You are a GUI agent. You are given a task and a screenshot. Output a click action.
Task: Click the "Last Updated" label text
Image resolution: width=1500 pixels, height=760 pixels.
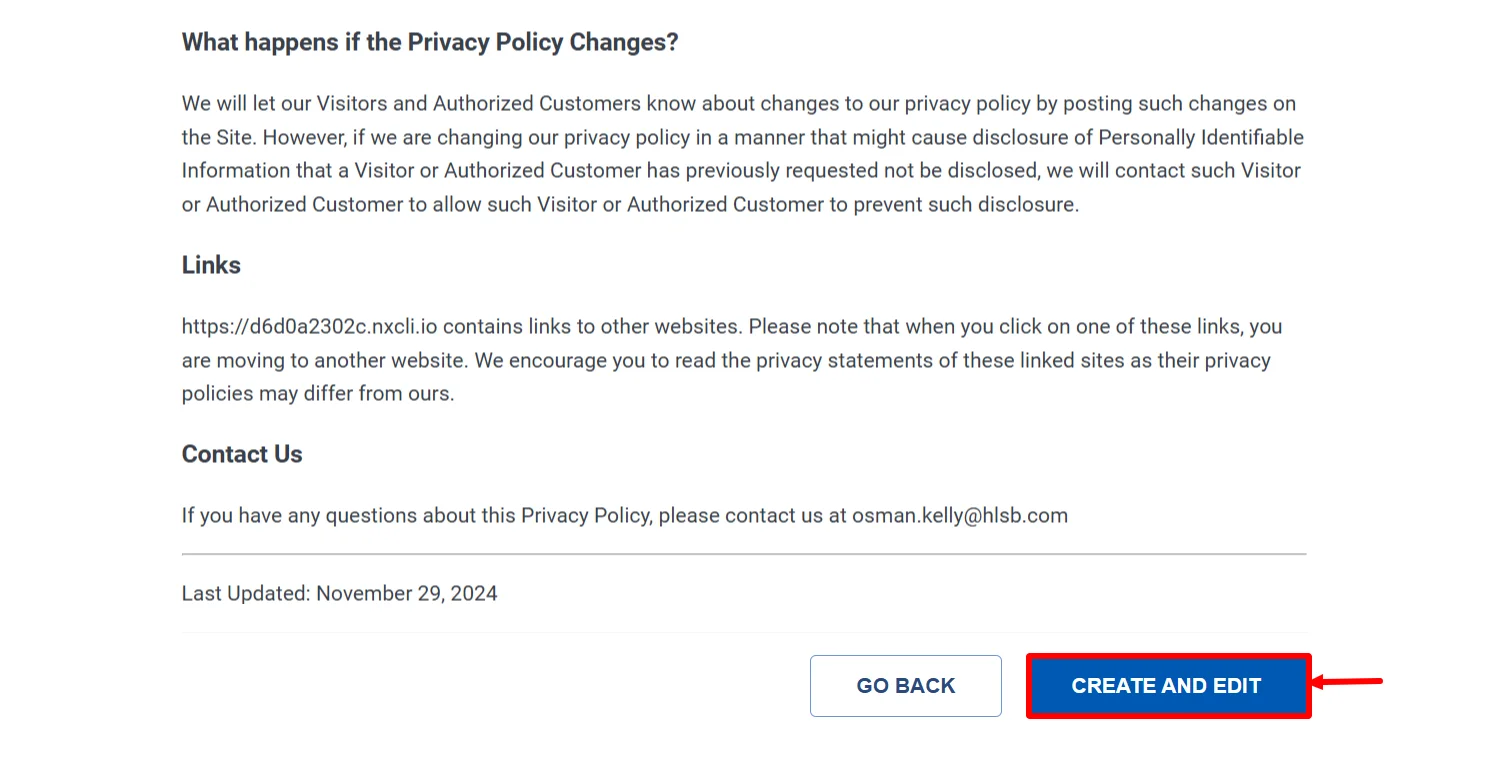pyautogui.click(x=246, y=594)
